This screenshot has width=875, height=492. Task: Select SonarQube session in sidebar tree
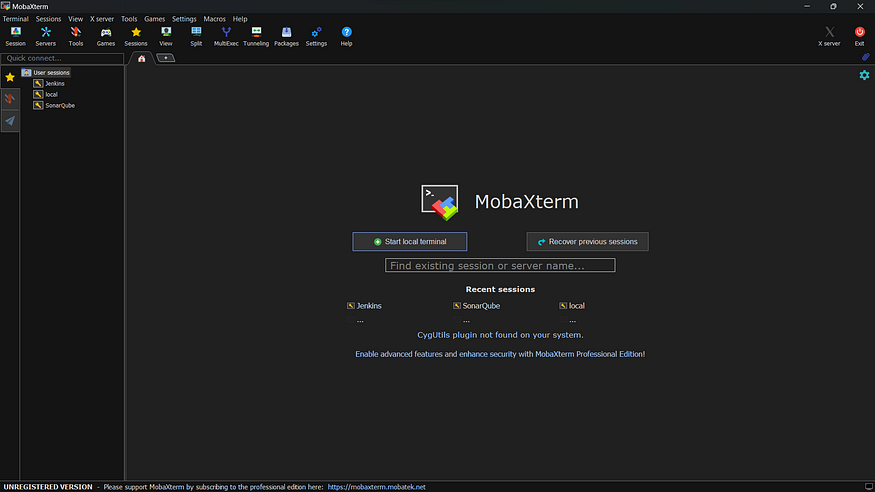[x=54, y=105]
